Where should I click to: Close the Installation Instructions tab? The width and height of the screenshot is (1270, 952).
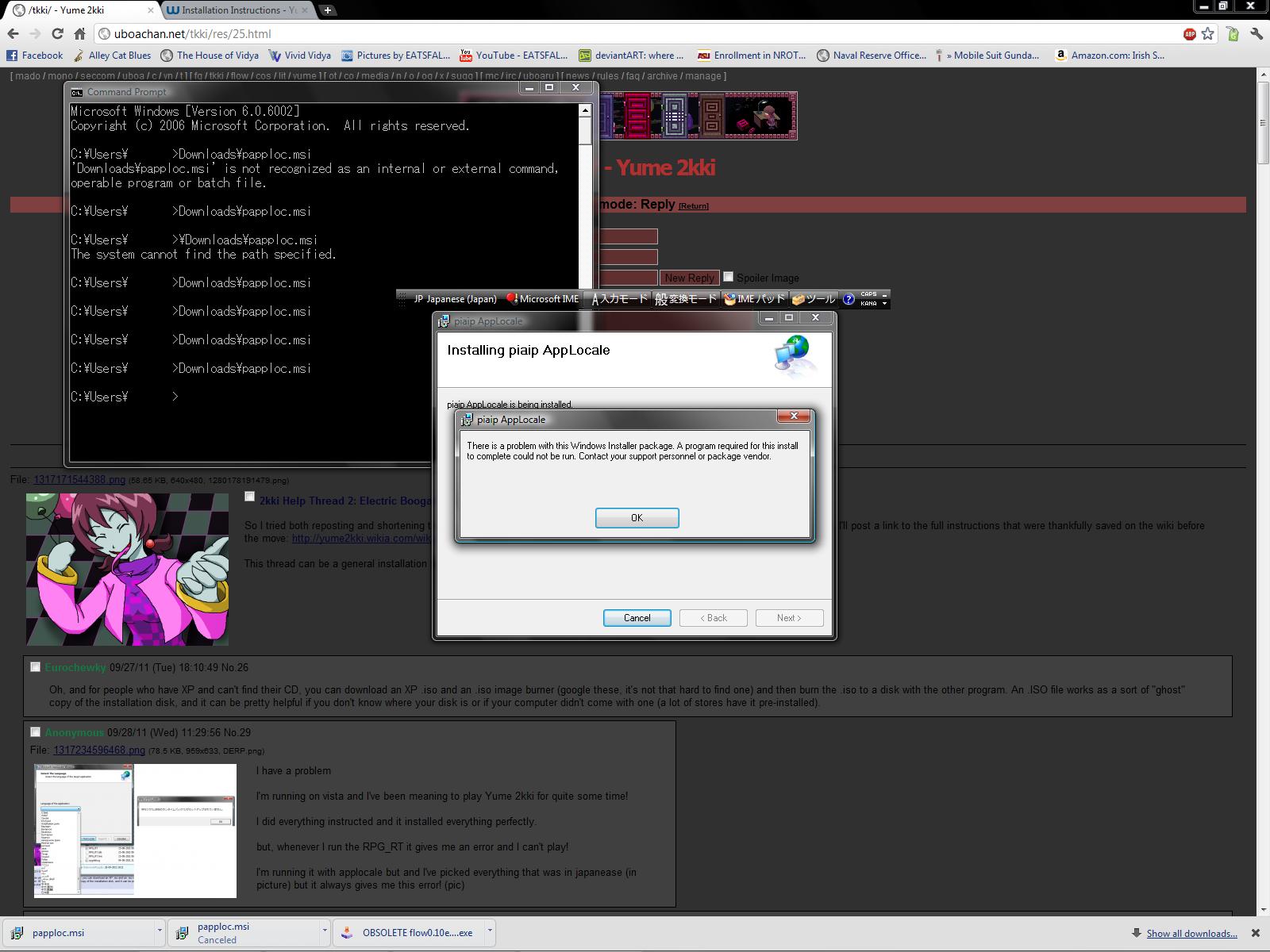coord(304,10)
